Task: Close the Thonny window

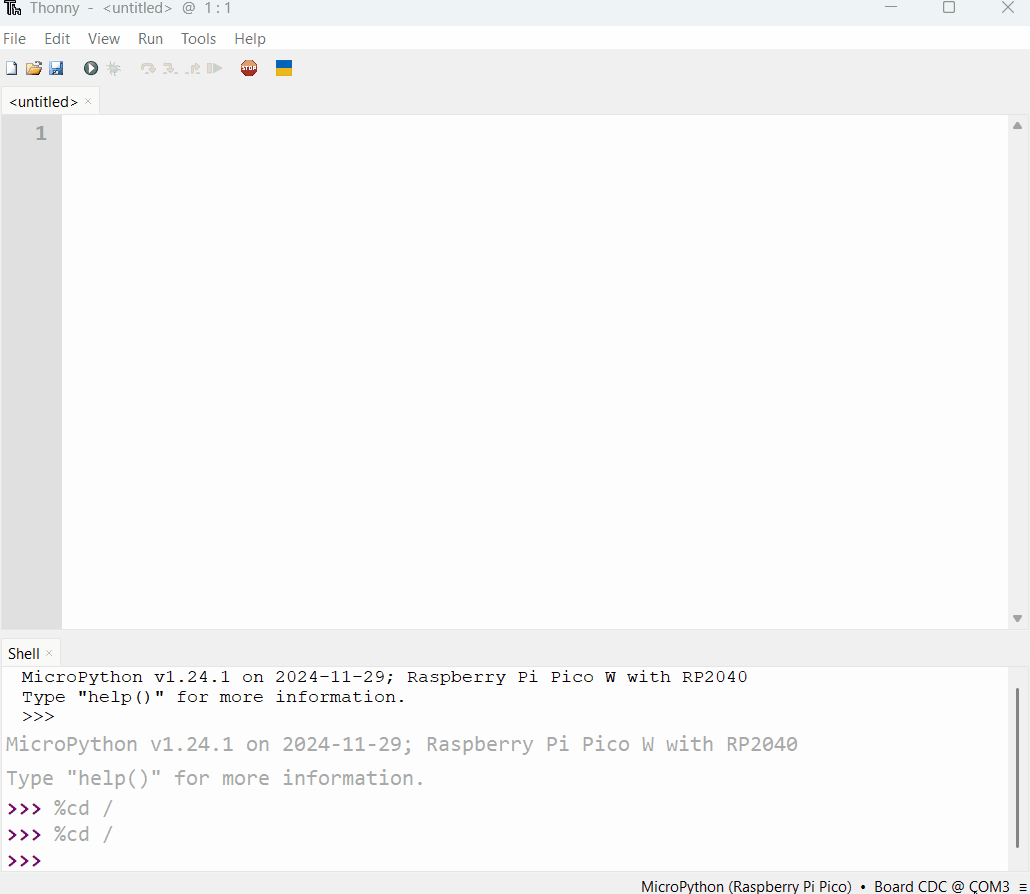Action: pos(1008,7)
